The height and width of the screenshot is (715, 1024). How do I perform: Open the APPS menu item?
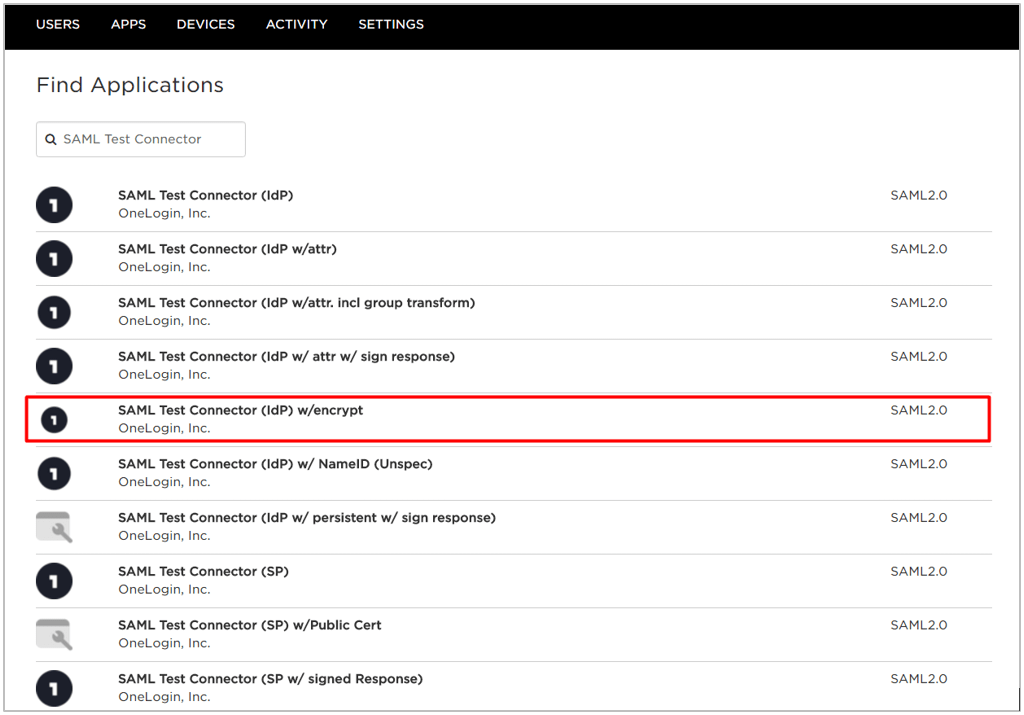click(x=128, y=24)
